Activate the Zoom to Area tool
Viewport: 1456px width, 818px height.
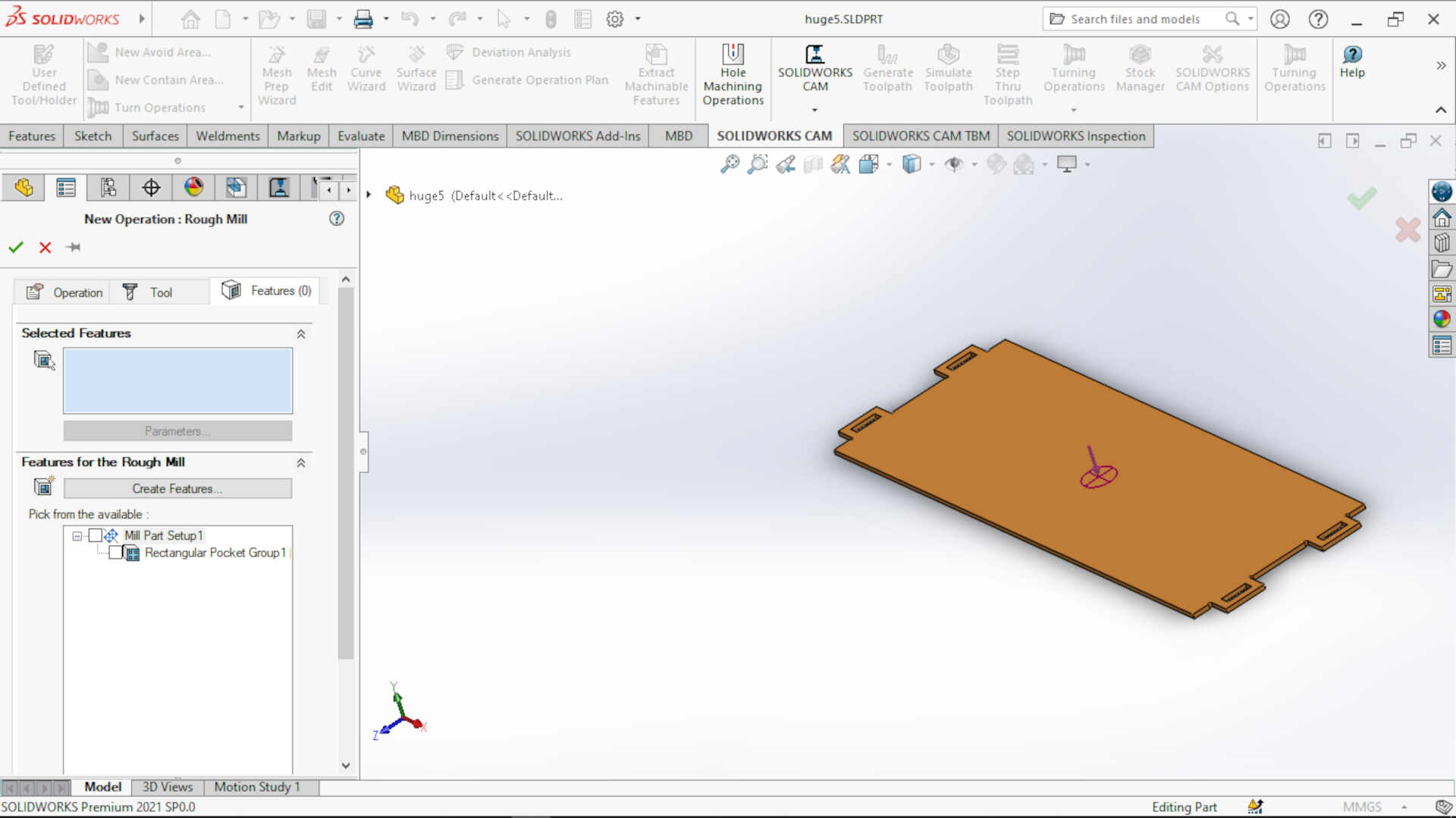(758, 164)
